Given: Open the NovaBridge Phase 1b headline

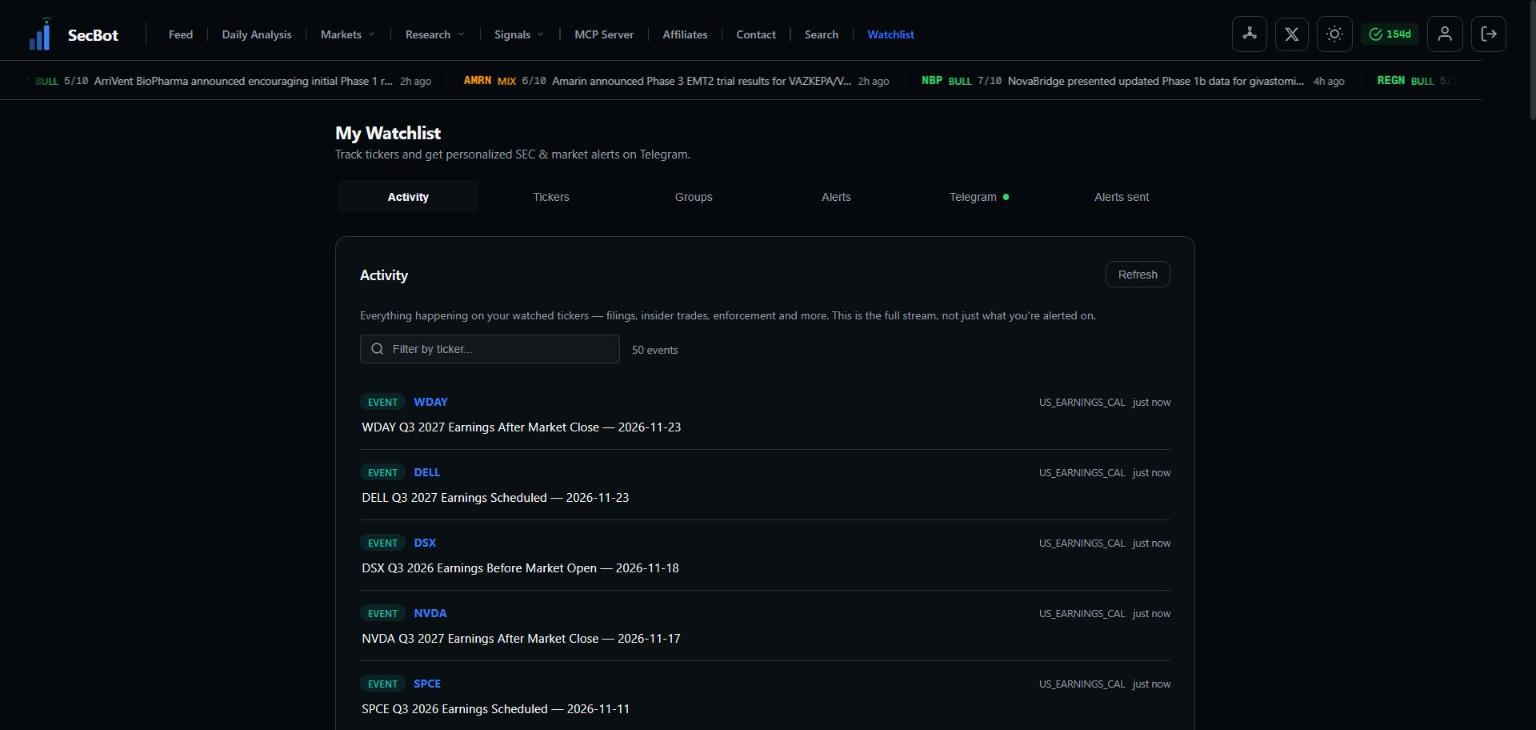Looking at the screenshot, I should pos(1156,81).
